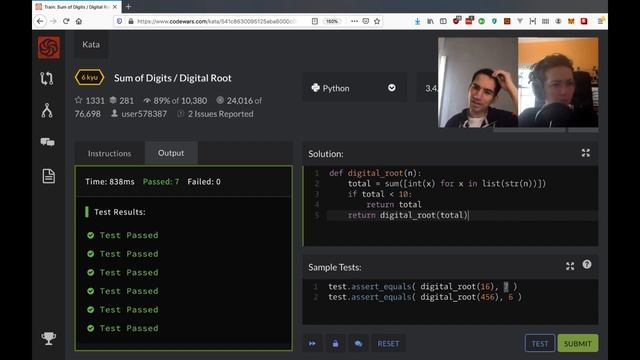
Task: Click the address bar URL field
Action: coord(216,21)
